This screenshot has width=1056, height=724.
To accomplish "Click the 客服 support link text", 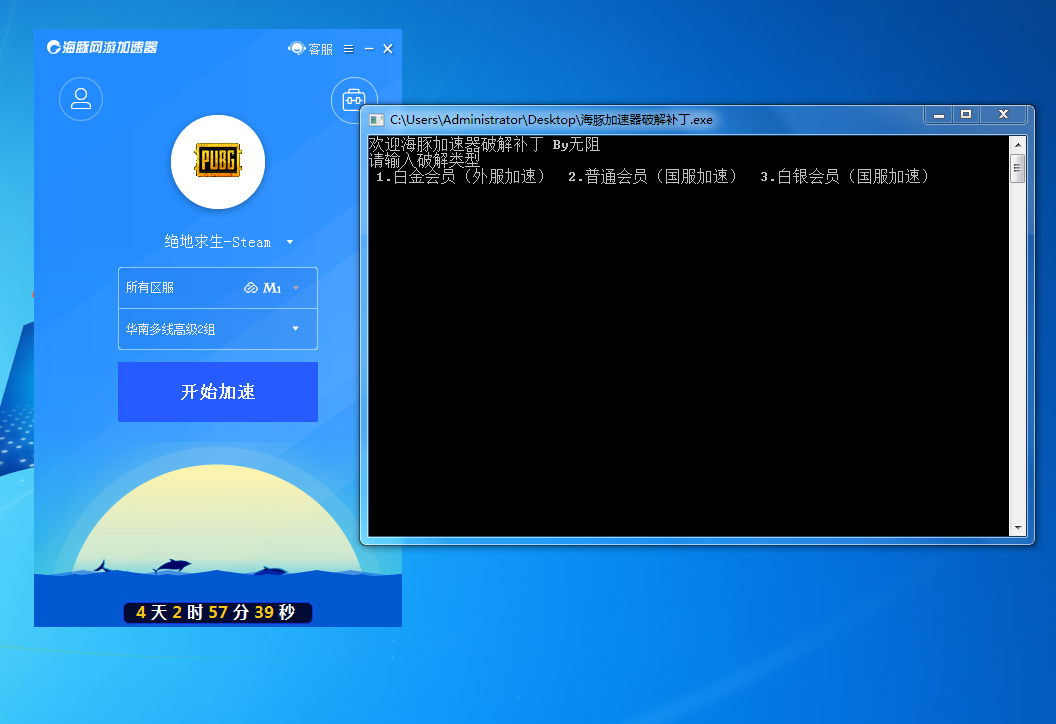I will point(320,48).
